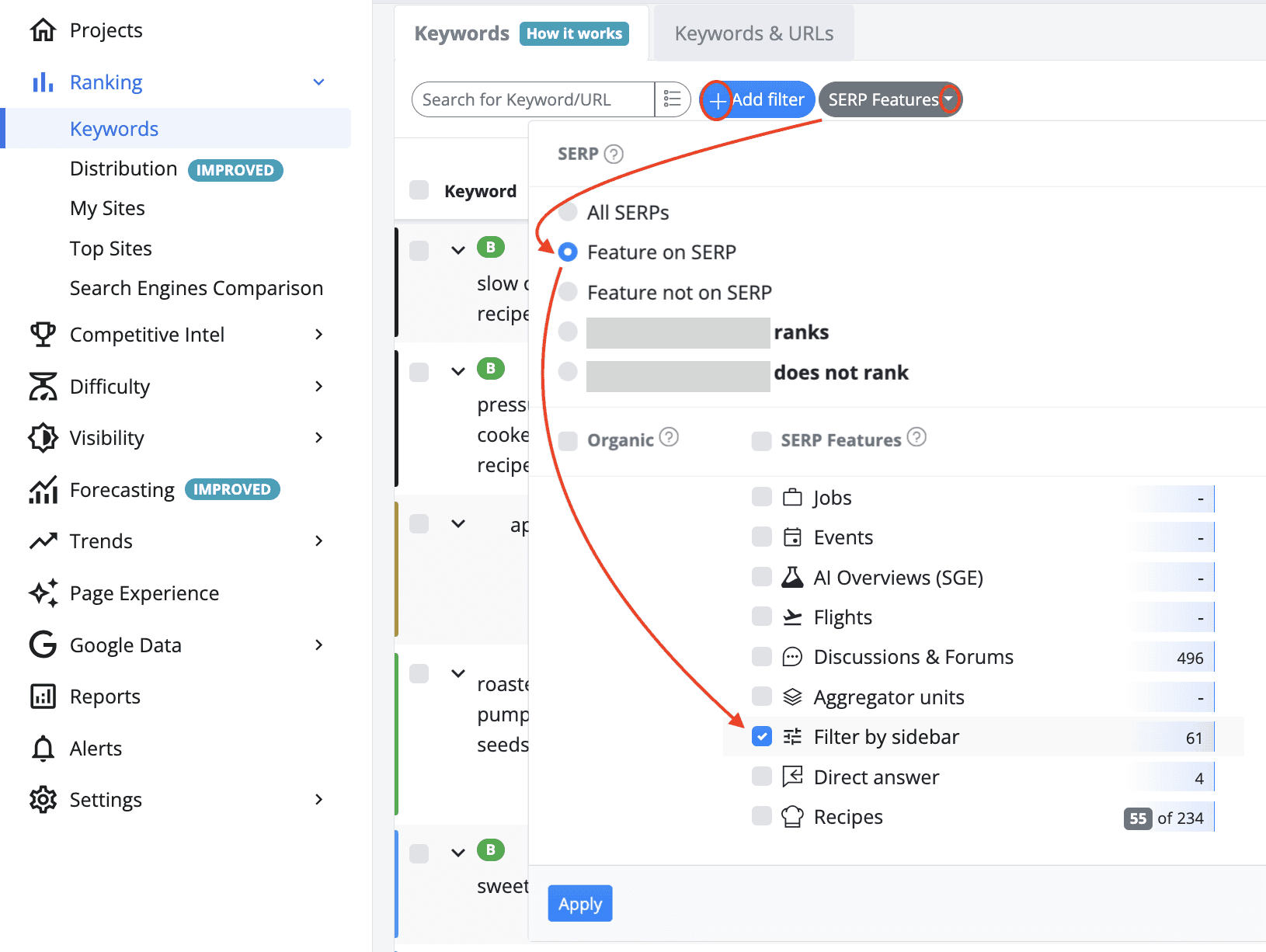Click the Direct answer icon
Screen dimensions: 1266x952
tap(792, 777)
